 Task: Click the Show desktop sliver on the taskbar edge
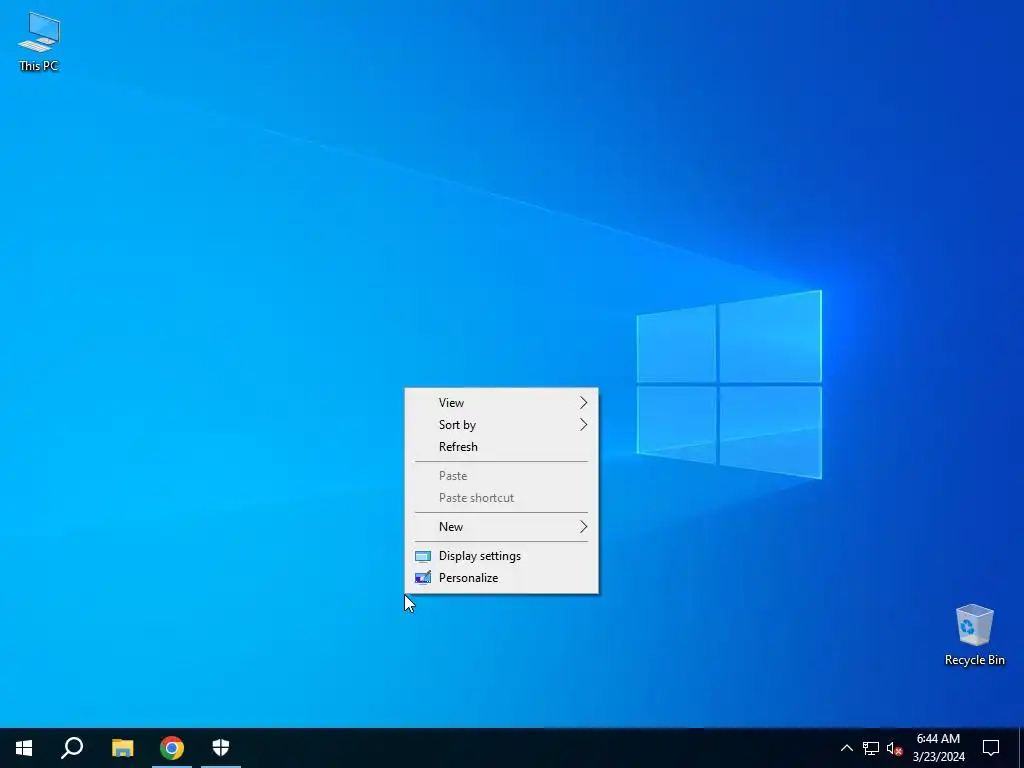tap(1021, 748)
